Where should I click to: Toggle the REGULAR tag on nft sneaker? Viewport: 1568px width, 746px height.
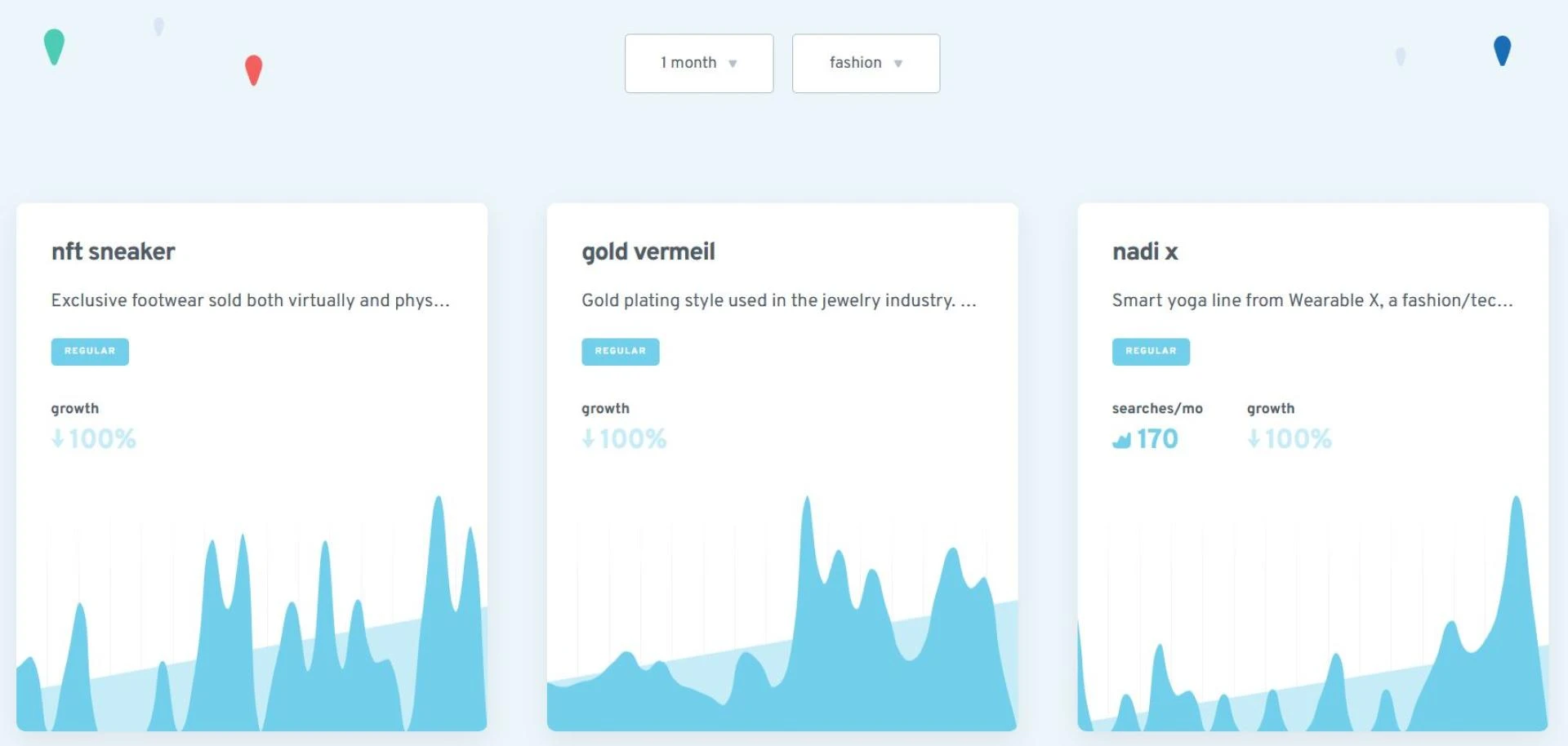(x=90, y=351)
